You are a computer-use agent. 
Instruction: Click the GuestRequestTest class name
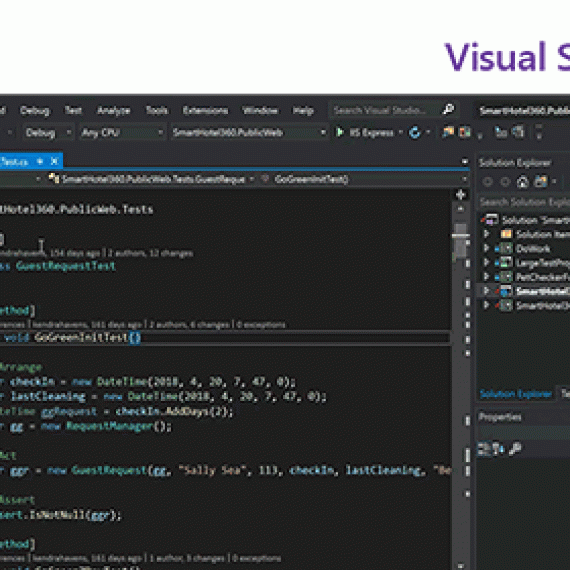click(66, 266)
